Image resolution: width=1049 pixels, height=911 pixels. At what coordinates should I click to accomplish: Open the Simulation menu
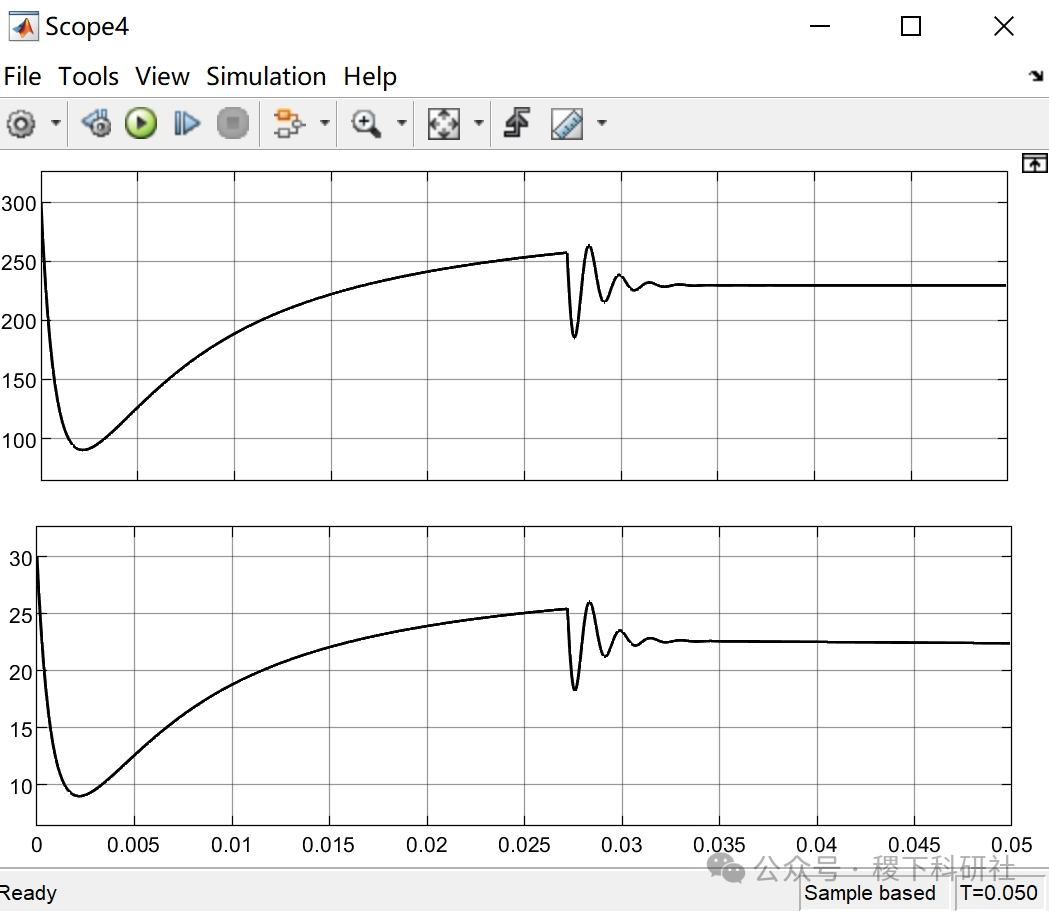[266, 76]
